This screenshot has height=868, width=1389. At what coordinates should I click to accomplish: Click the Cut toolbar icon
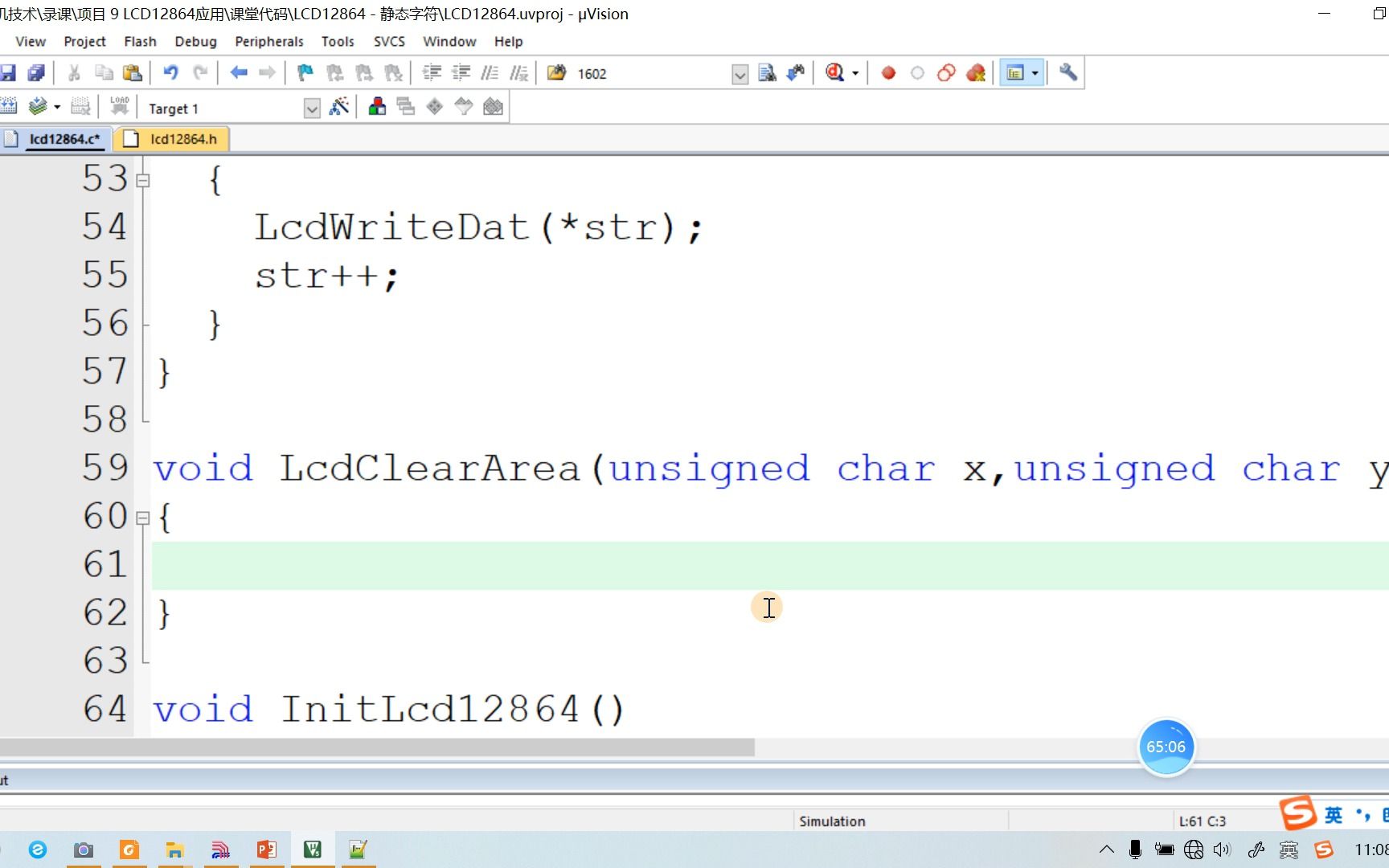coord(74,73)
